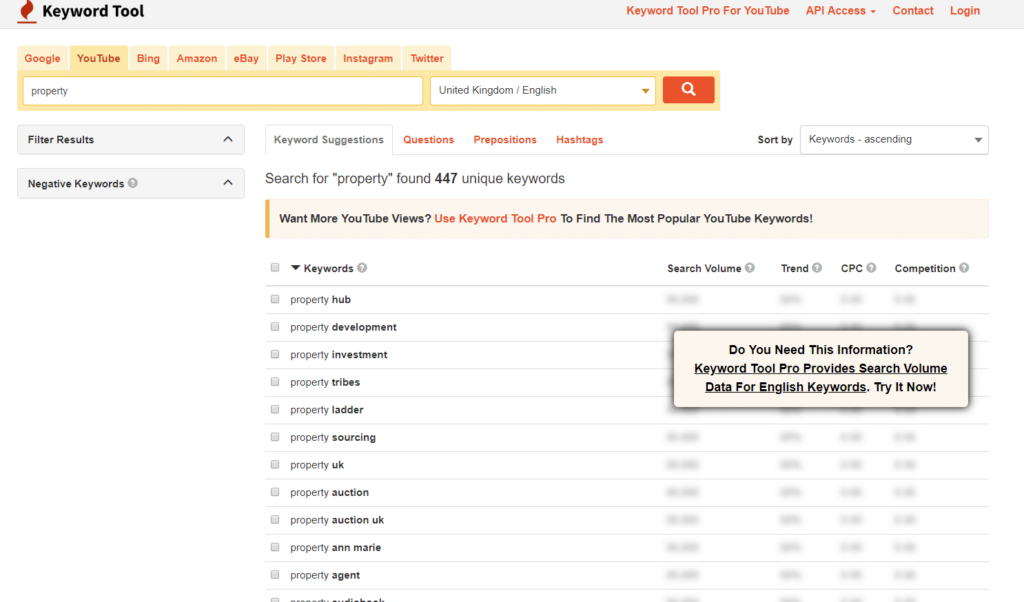1024x602 pixels.
Task: Check the 'property ladder' checkbox
Action: [x=275, y=409]
